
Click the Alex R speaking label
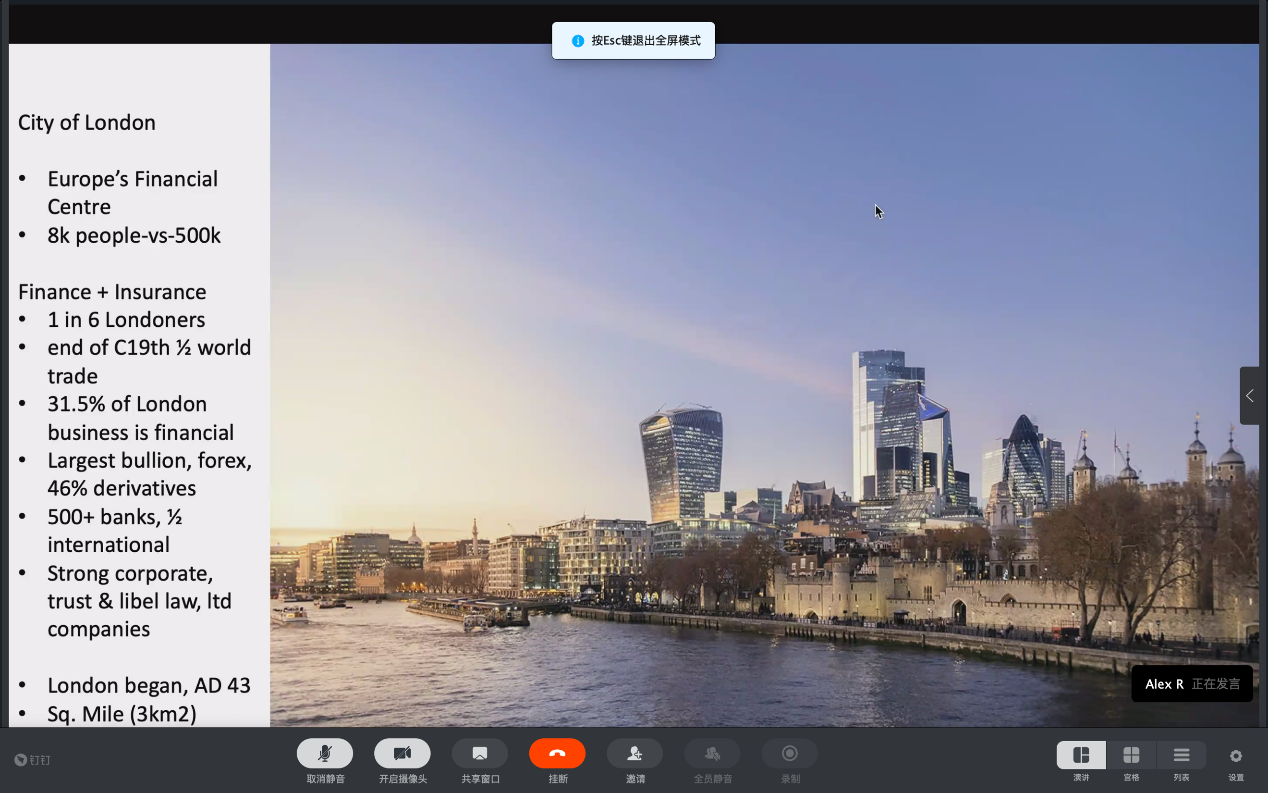point(1191,684)
